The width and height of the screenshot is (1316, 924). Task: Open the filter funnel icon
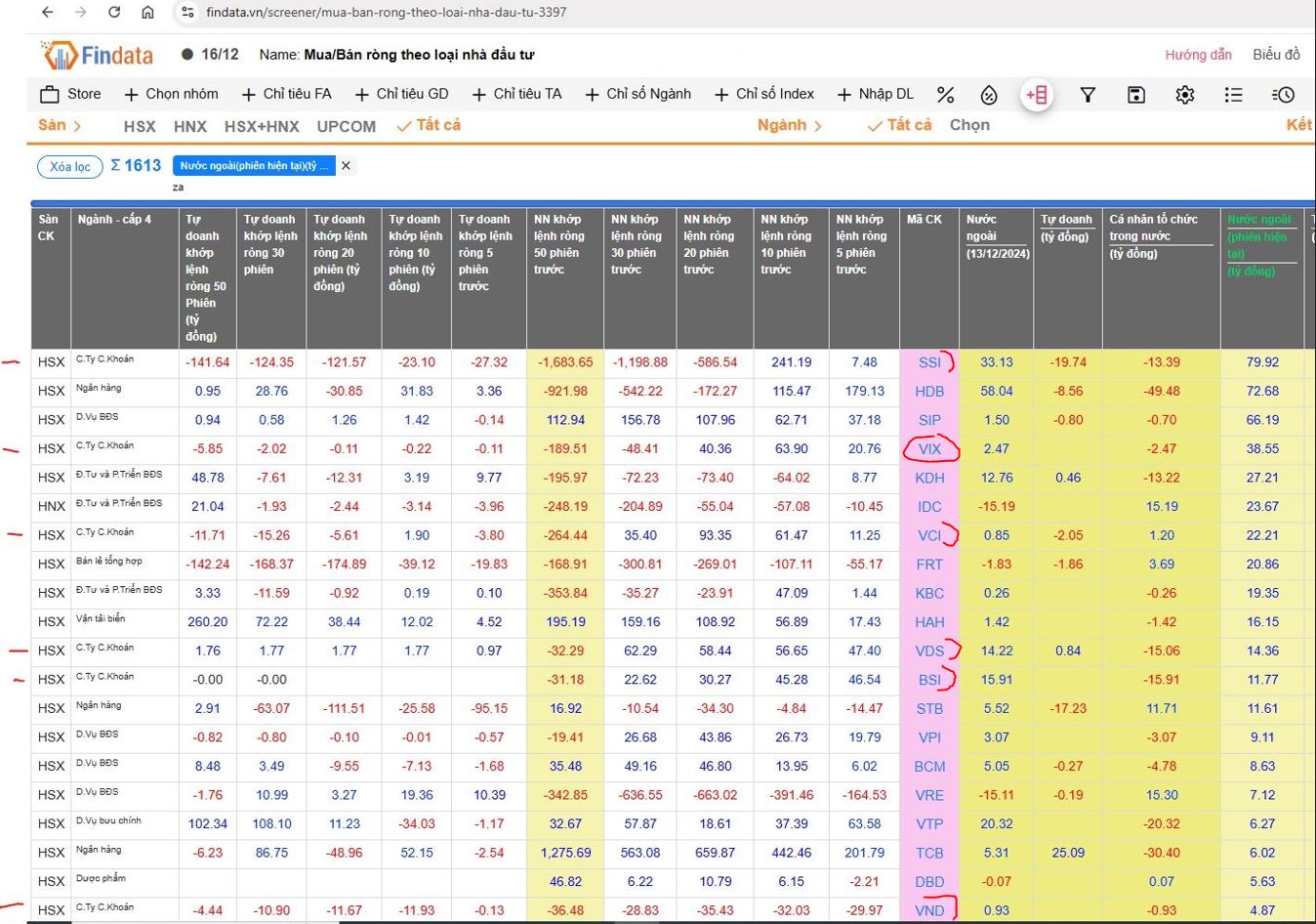tap(1088, 95)
